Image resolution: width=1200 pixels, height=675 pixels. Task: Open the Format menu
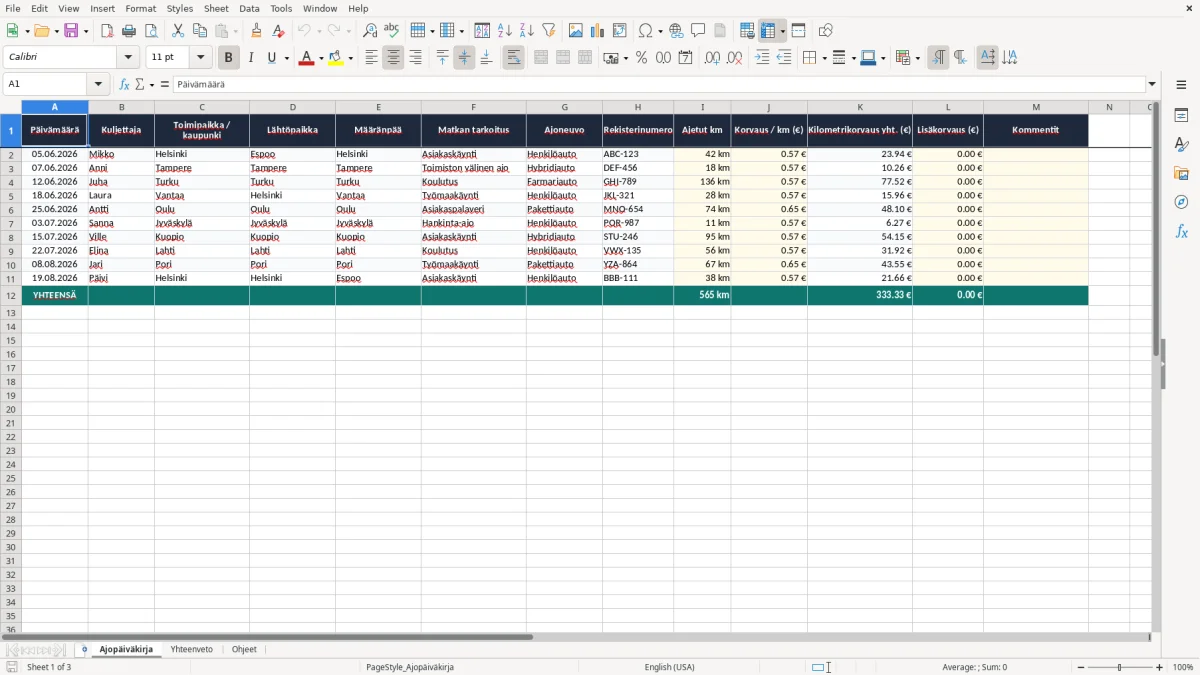(x=141, y=8)
